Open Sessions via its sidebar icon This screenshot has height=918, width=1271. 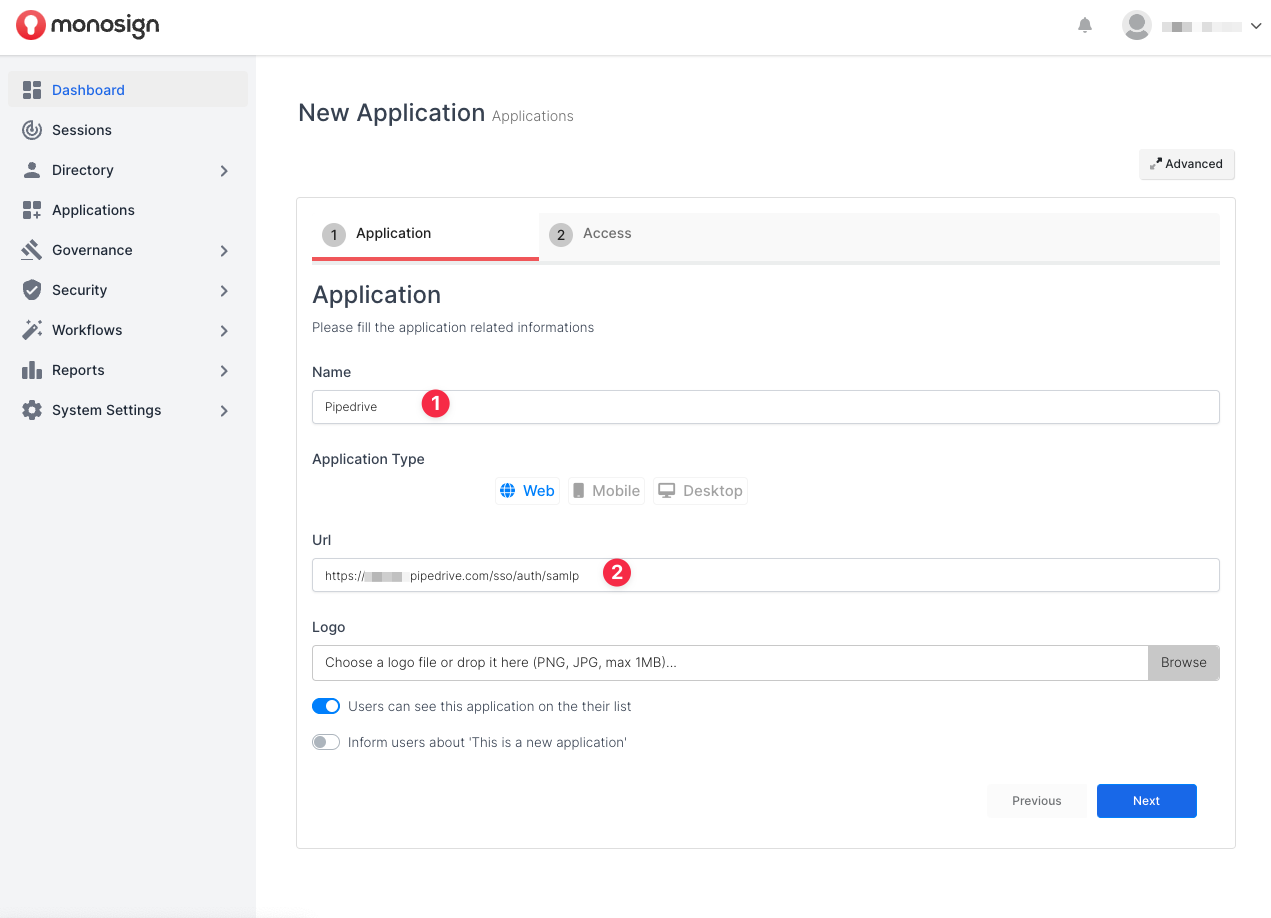point(32,130)
